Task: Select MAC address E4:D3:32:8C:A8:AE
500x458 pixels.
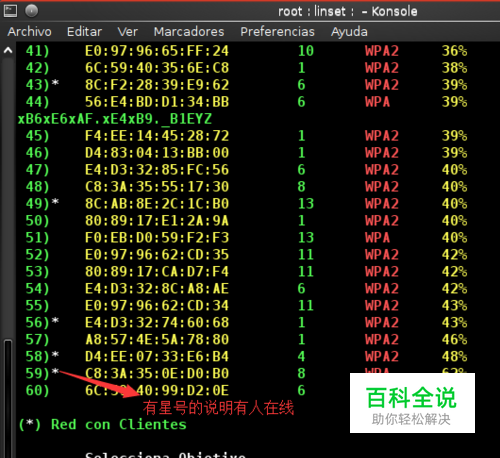Action: click(157, 289)
